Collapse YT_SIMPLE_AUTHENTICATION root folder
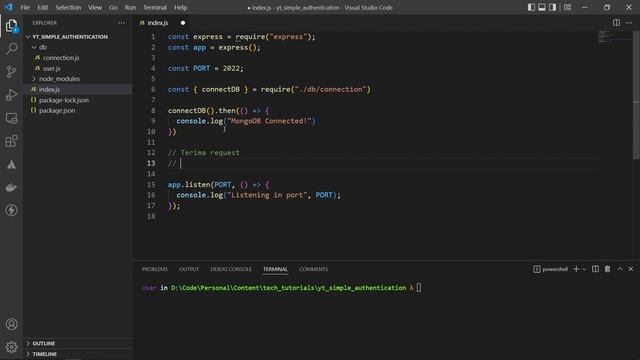 click(x=28, y=37)
